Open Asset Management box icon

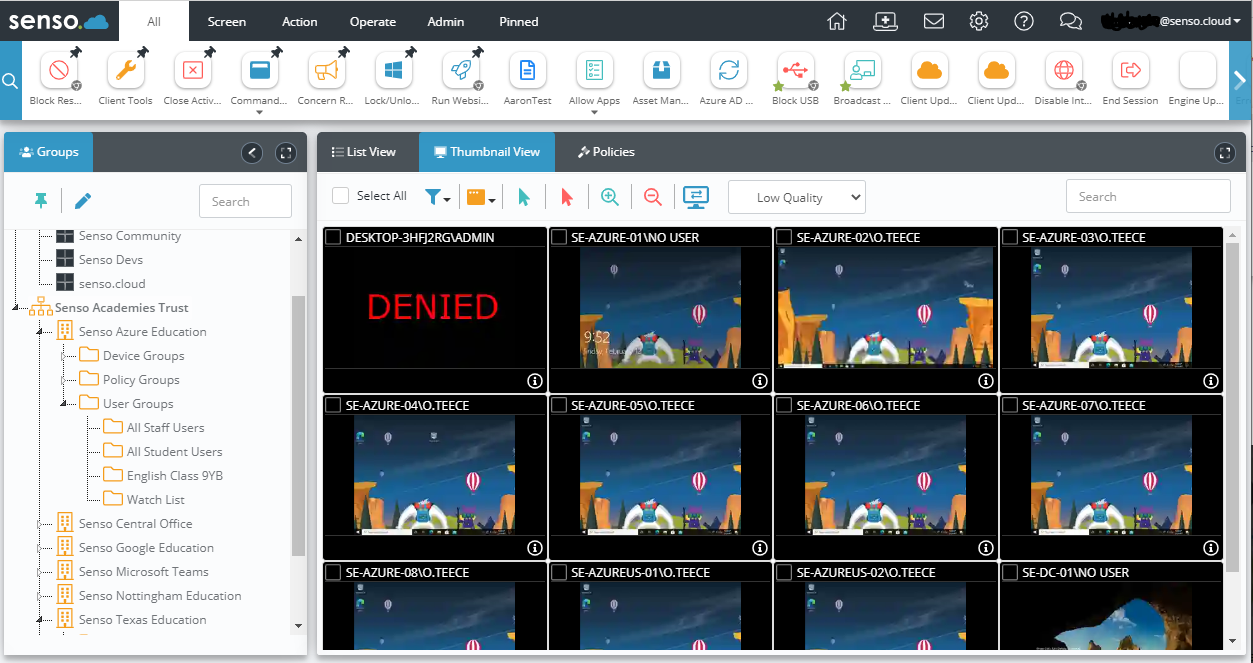[x=661, y=71]
